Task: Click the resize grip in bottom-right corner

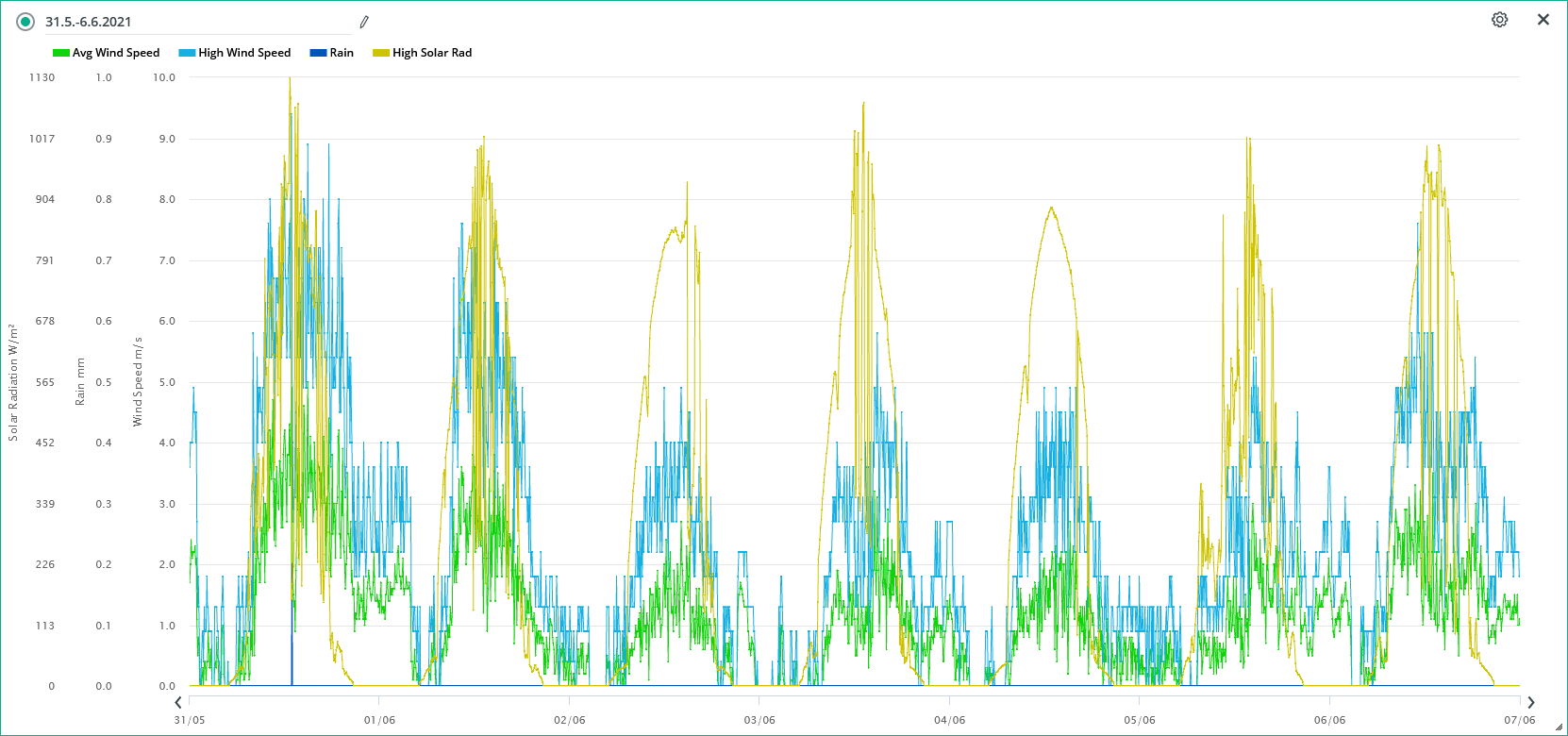Action: [x=1559, y=728]
